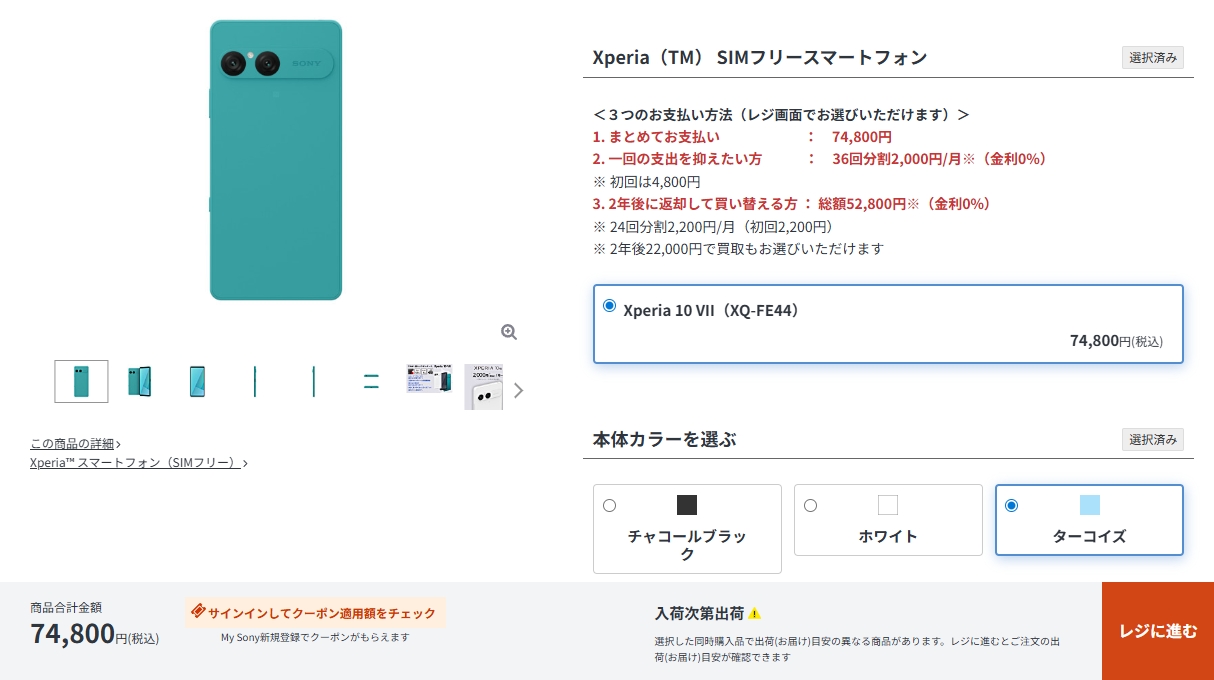Open the top and bottom edge thumbnail
The image size is (1214, 680).
pos(371,381)
